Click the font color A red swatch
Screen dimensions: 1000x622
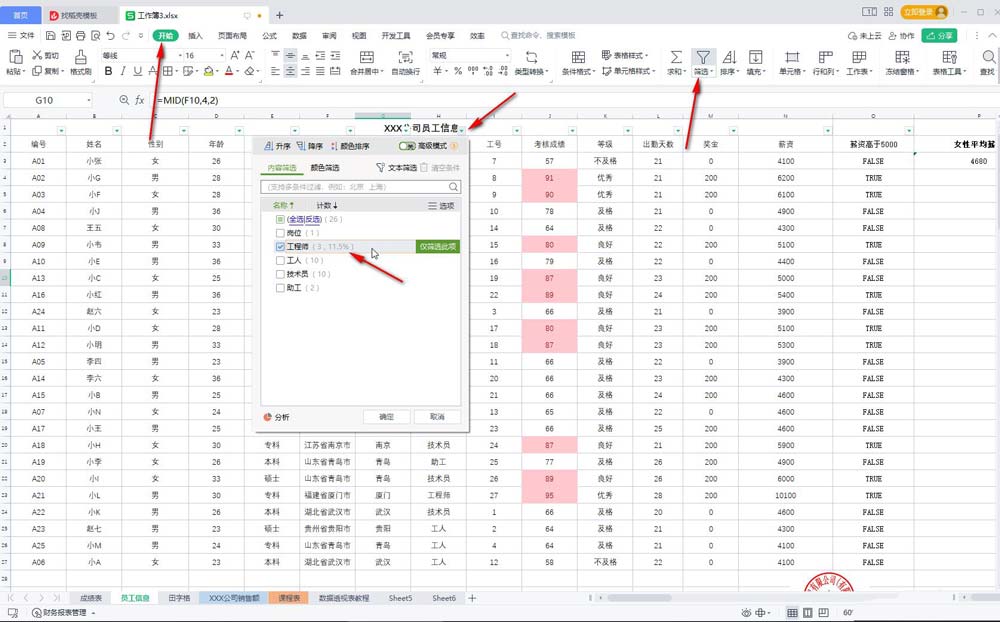point(229,71)
